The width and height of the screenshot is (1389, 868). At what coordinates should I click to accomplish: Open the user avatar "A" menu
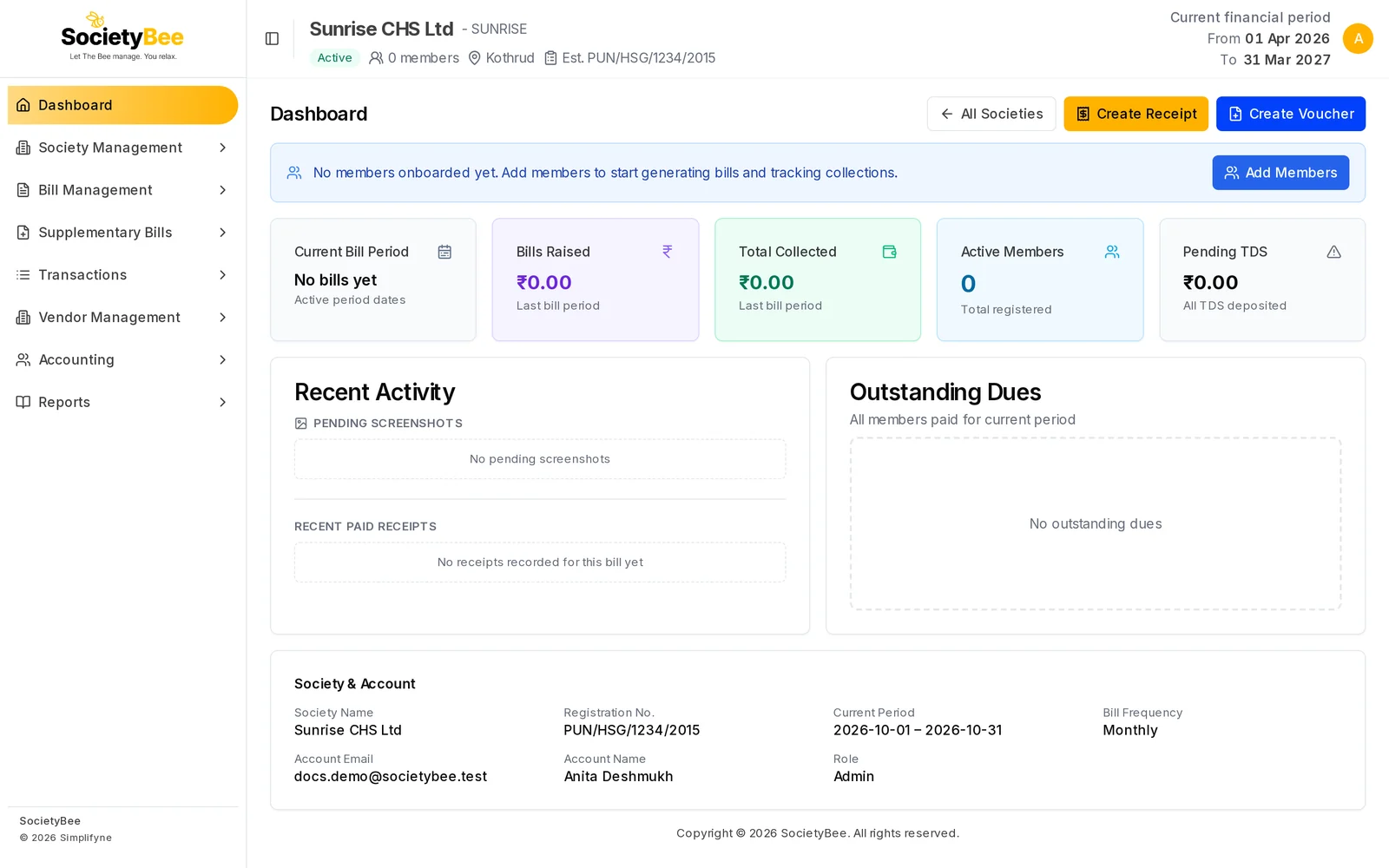tap(1358, 38)
